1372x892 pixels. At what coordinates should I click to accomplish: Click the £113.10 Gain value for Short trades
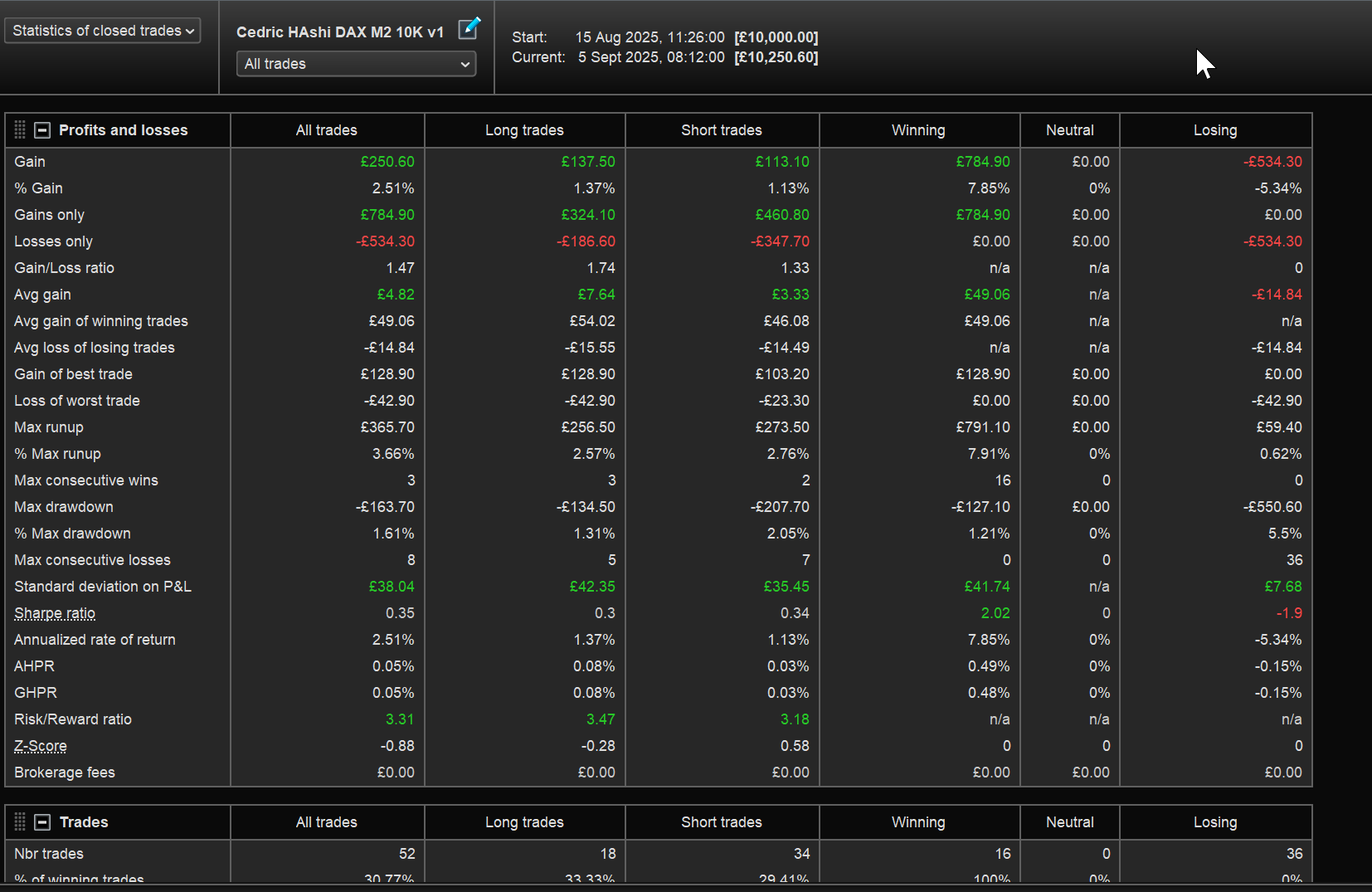coord(782,162)
